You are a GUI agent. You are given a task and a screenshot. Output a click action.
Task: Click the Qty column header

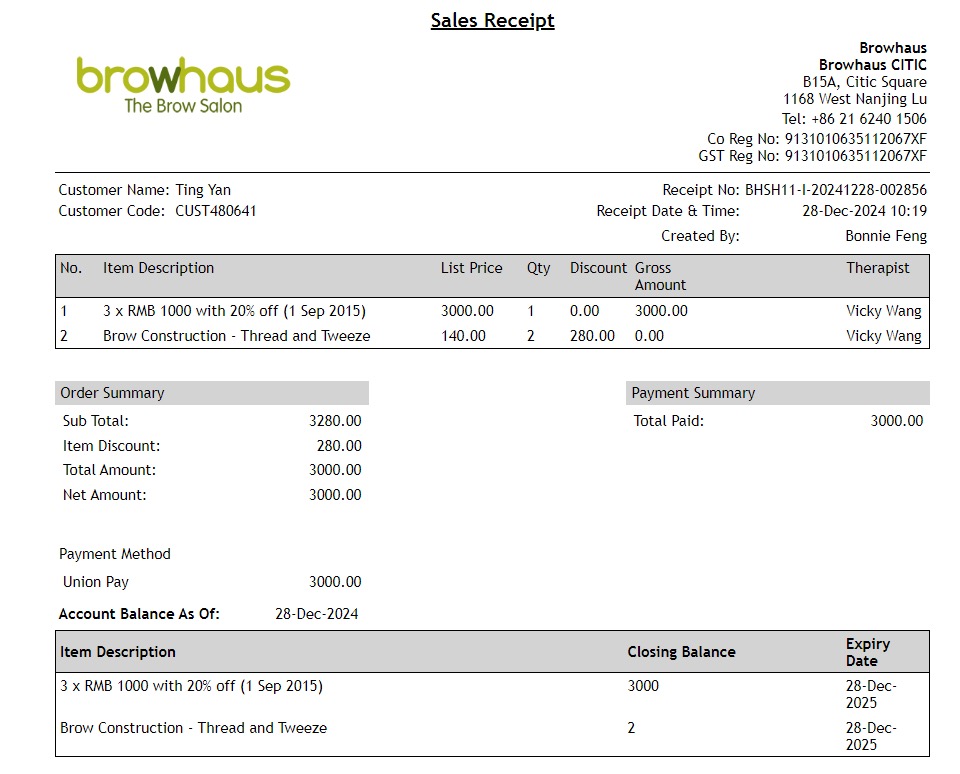click(538, 268)
